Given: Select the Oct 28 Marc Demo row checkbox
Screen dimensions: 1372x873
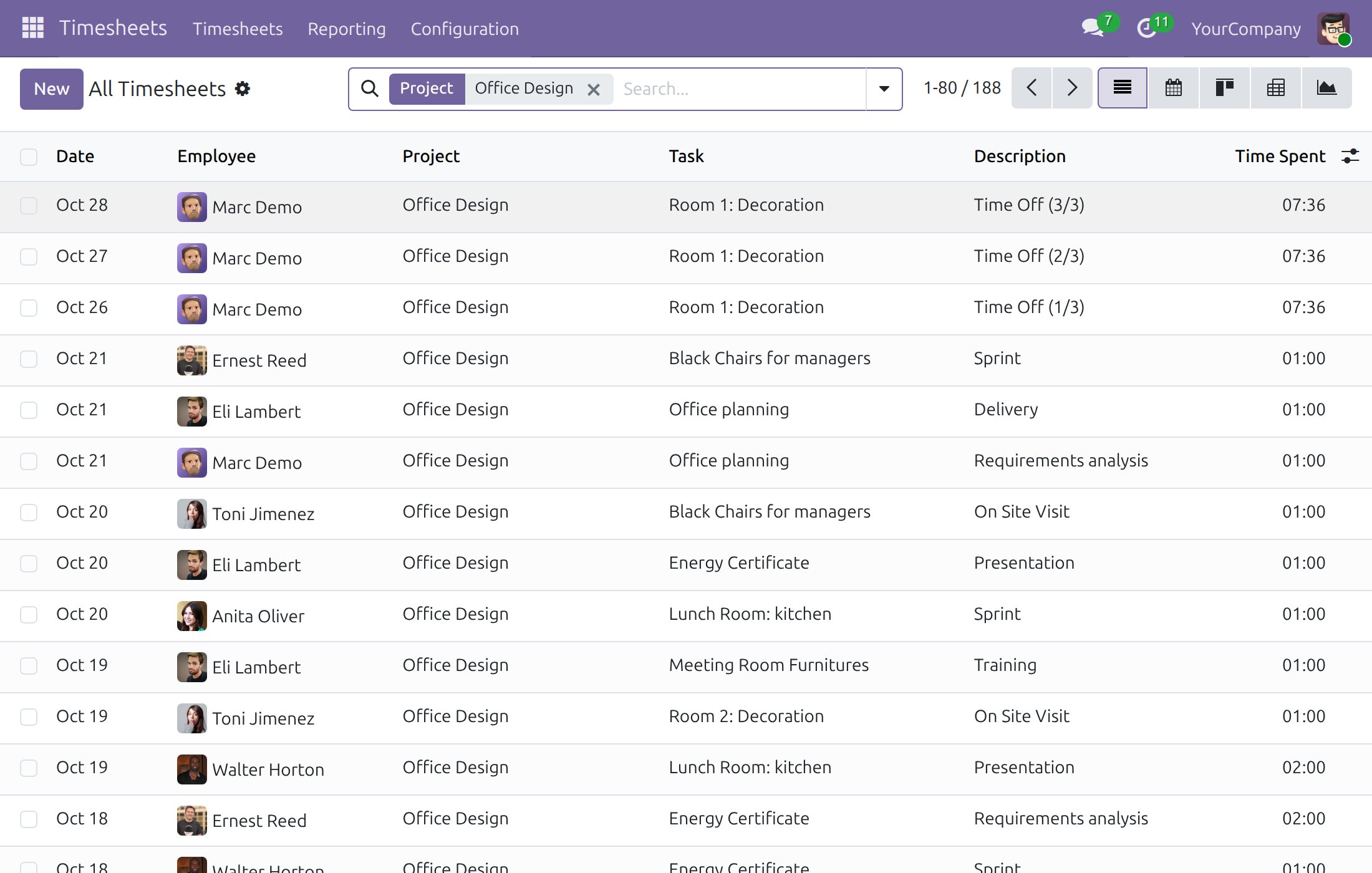Looking at the screenshot, I should coord(29,205).
